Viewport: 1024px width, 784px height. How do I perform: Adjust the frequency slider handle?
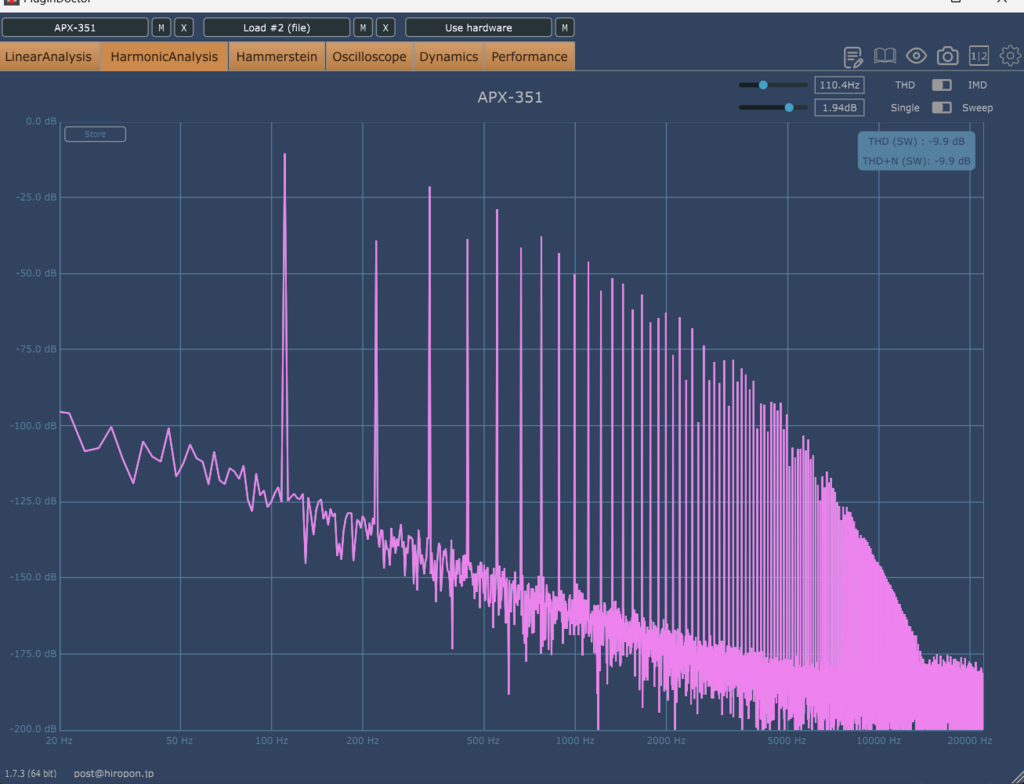pos(763,85)
